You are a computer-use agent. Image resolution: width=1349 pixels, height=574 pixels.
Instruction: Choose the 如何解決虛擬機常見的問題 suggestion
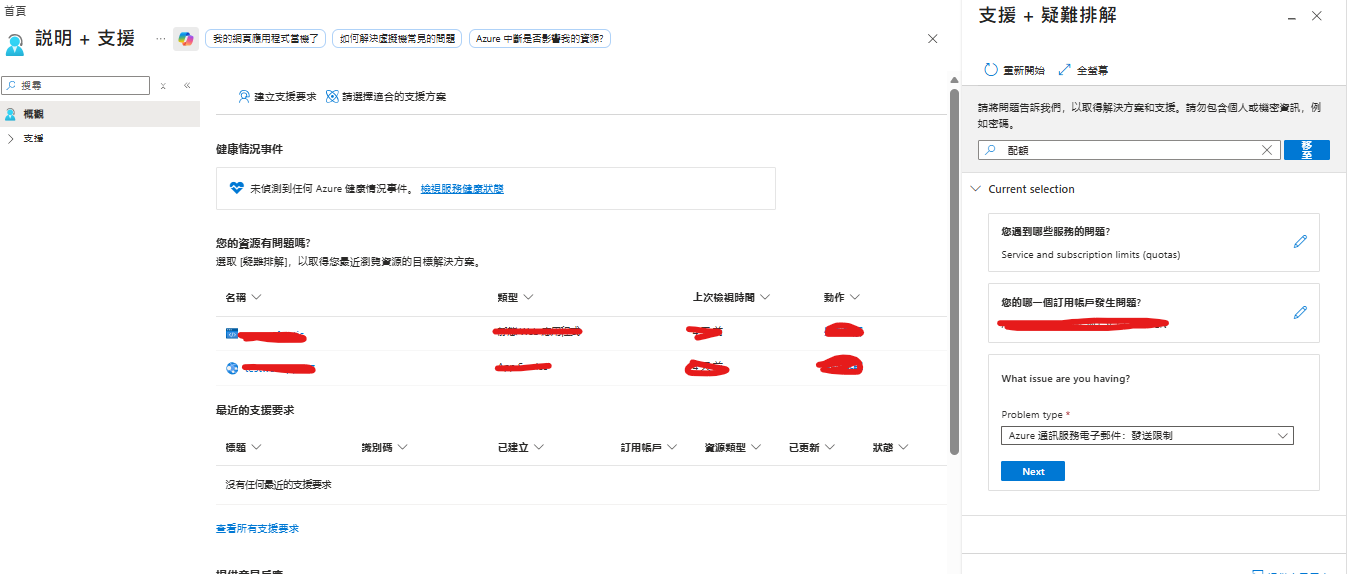tap(397, 39)
